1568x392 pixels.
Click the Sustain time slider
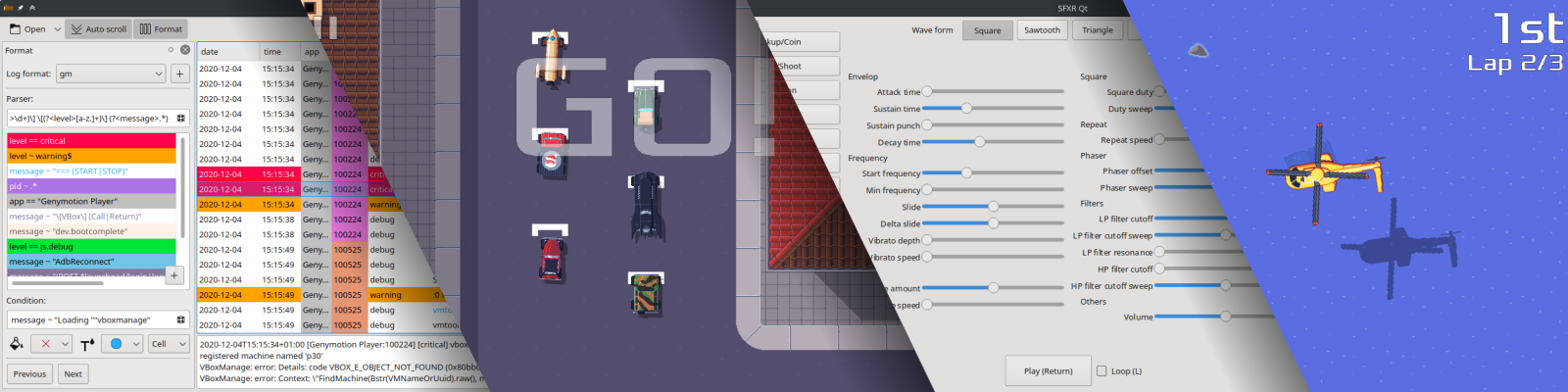click(992, 109)
